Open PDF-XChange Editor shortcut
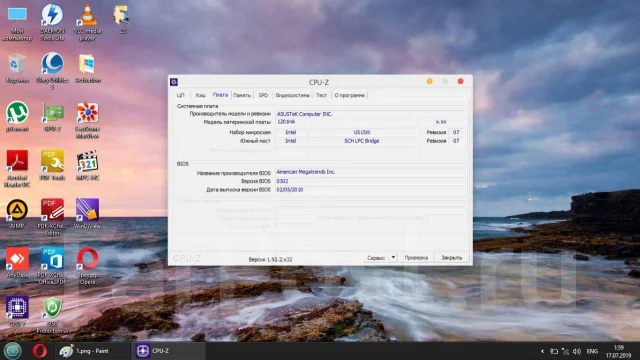 coord(52,217)
